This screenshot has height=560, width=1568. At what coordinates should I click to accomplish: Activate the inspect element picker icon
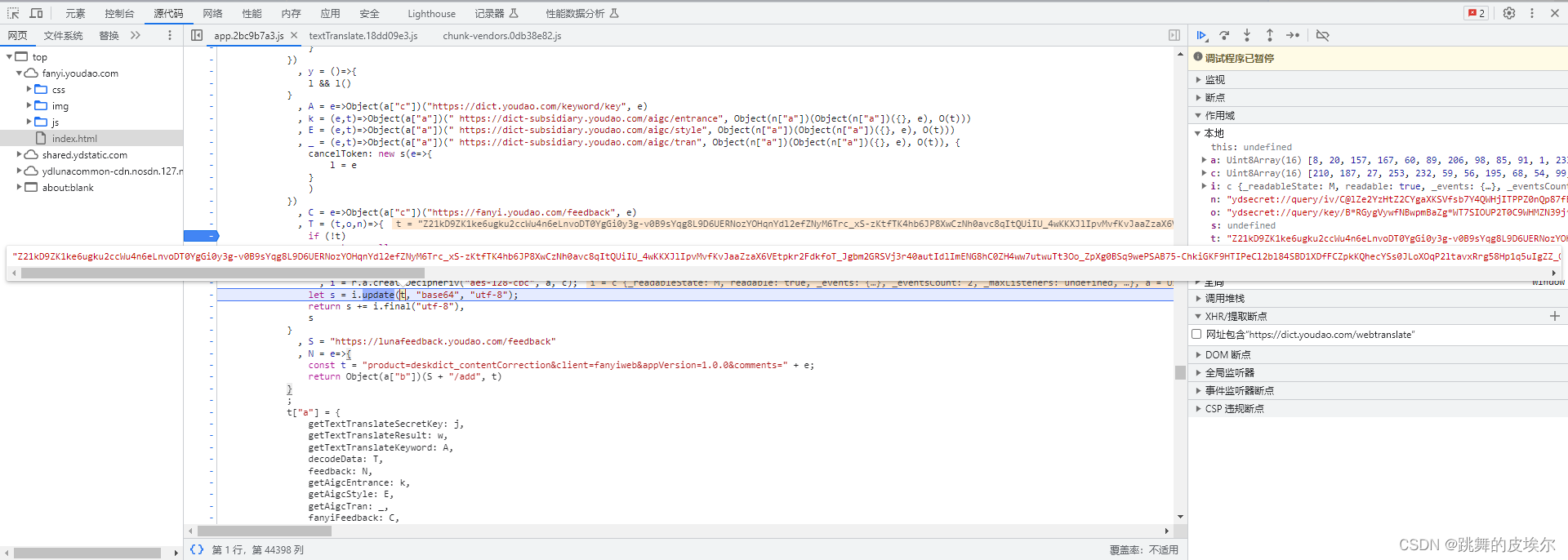click(13, 13)
